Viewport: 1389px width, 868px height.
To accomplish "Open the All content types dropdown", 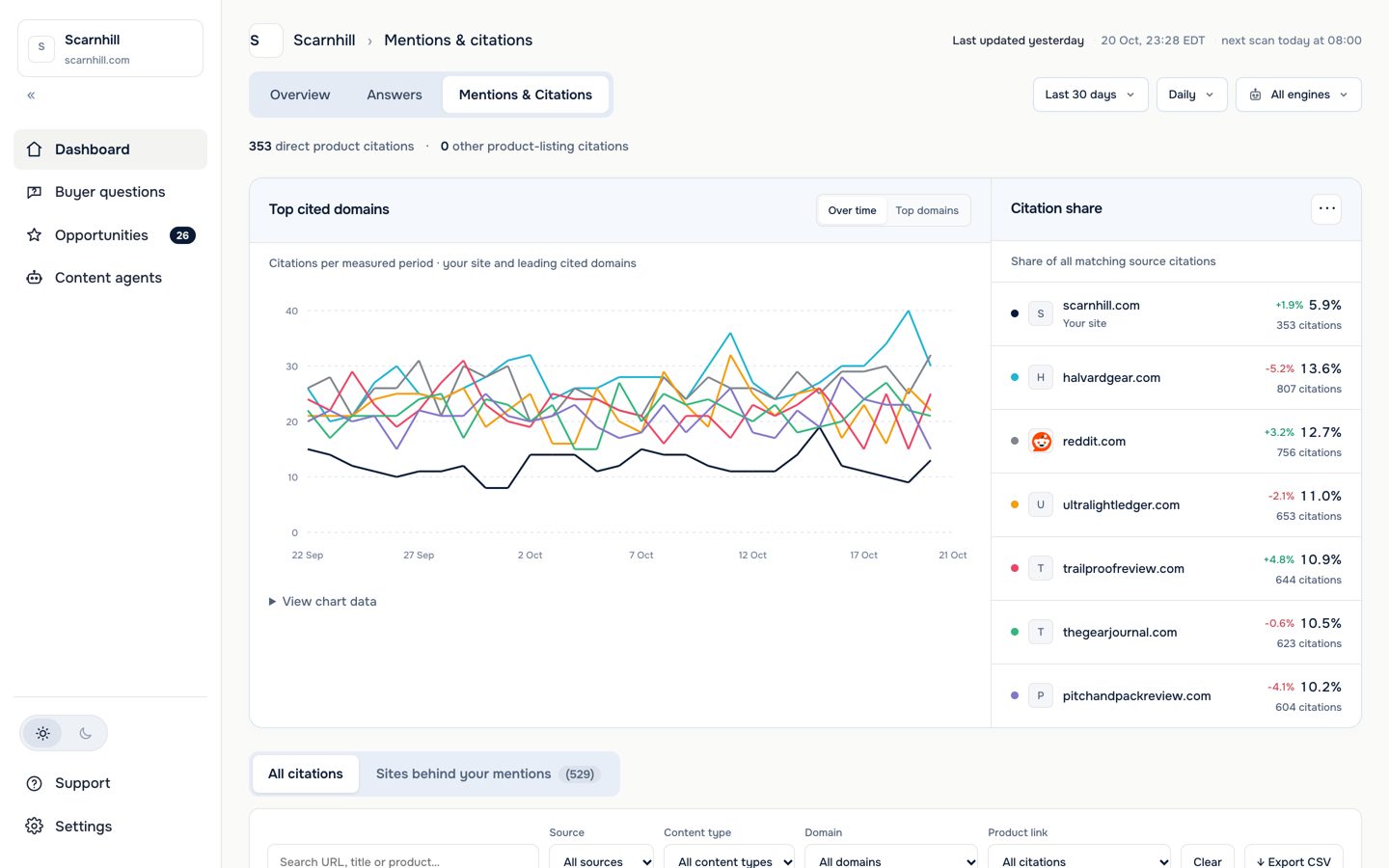I will [729, 856].
